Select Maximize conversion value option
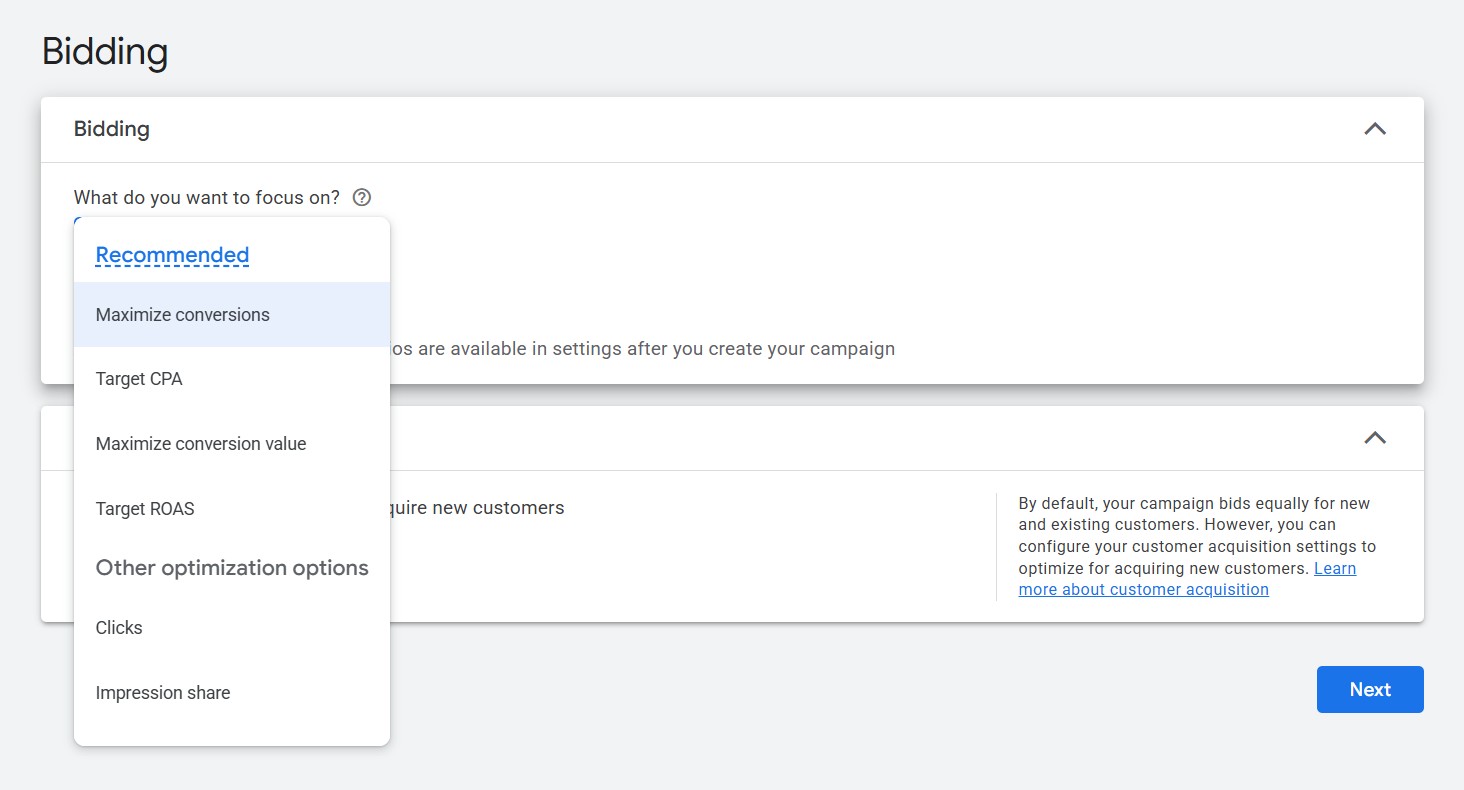This screenshot has width=1464, height=790. [x=232, y=444]
